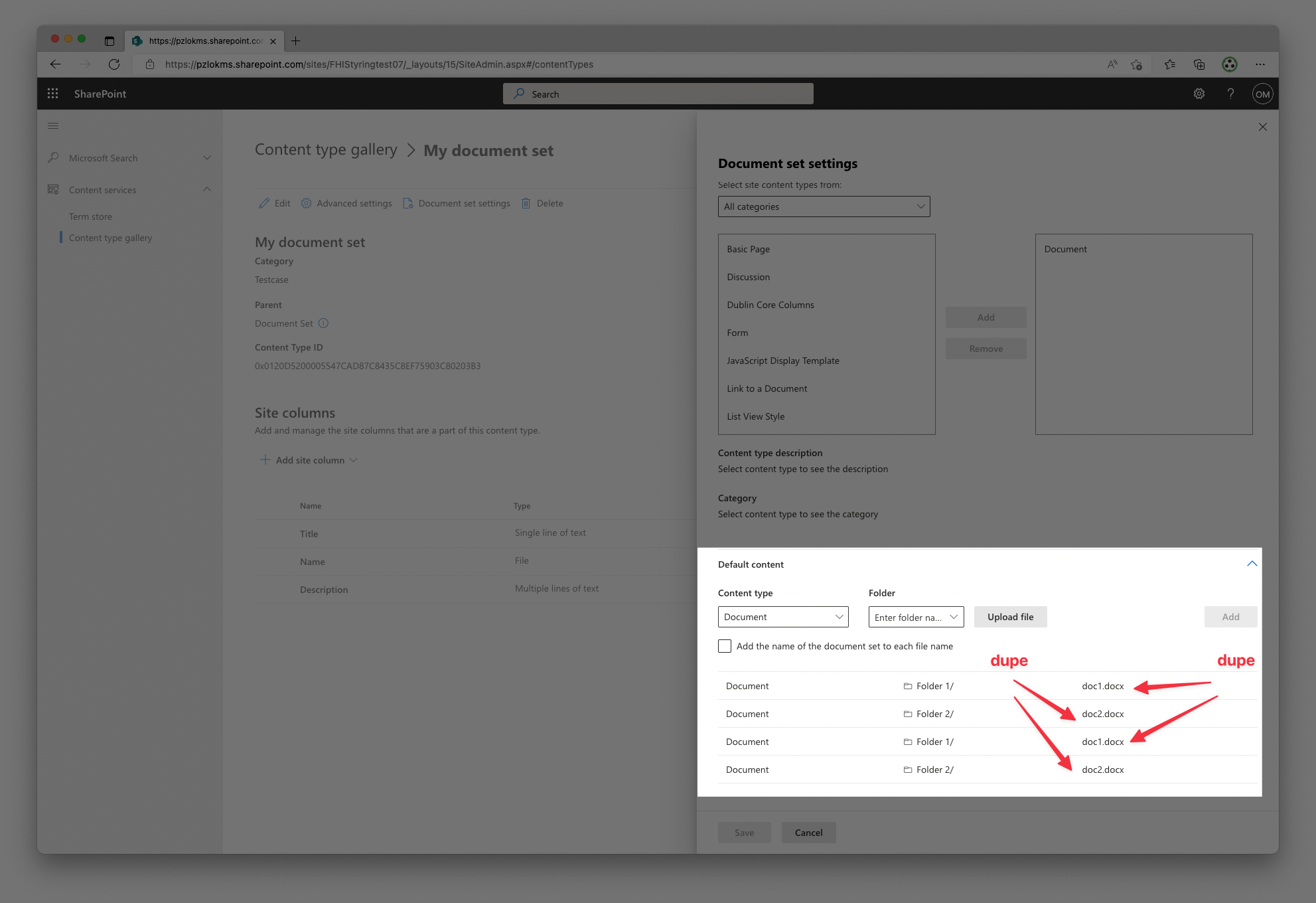1316x903 pixels.
Task: Open Advanced settings via gear icon
Action: coord(307,203)
